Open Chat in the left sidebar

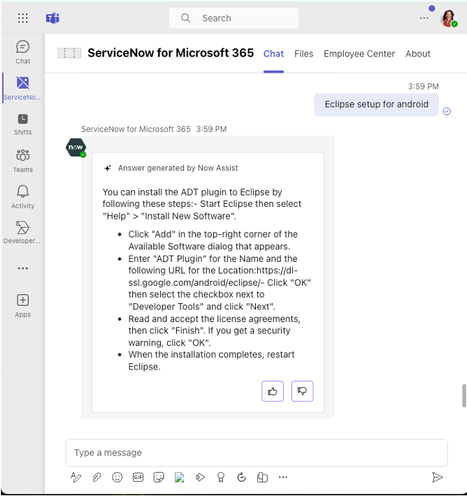coord(23,52)
